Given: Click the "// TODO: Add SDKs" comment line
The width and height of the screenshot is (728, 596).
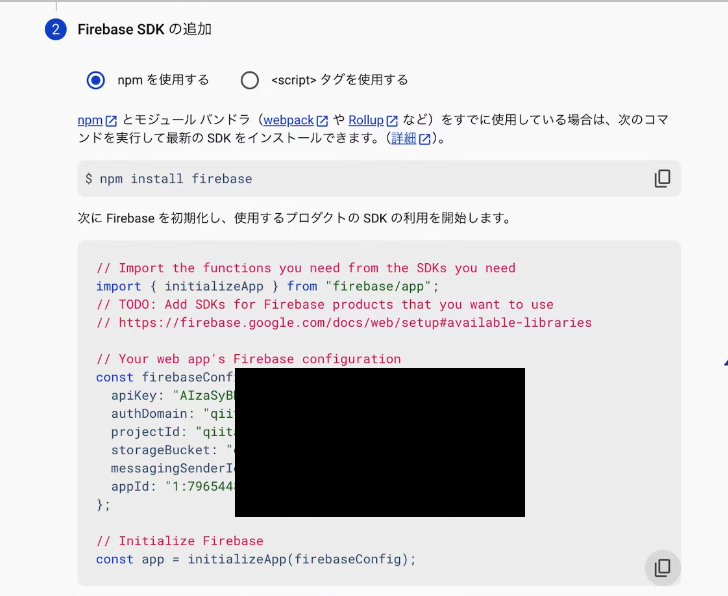Looking at the screenshot, I should coord(325,304).
